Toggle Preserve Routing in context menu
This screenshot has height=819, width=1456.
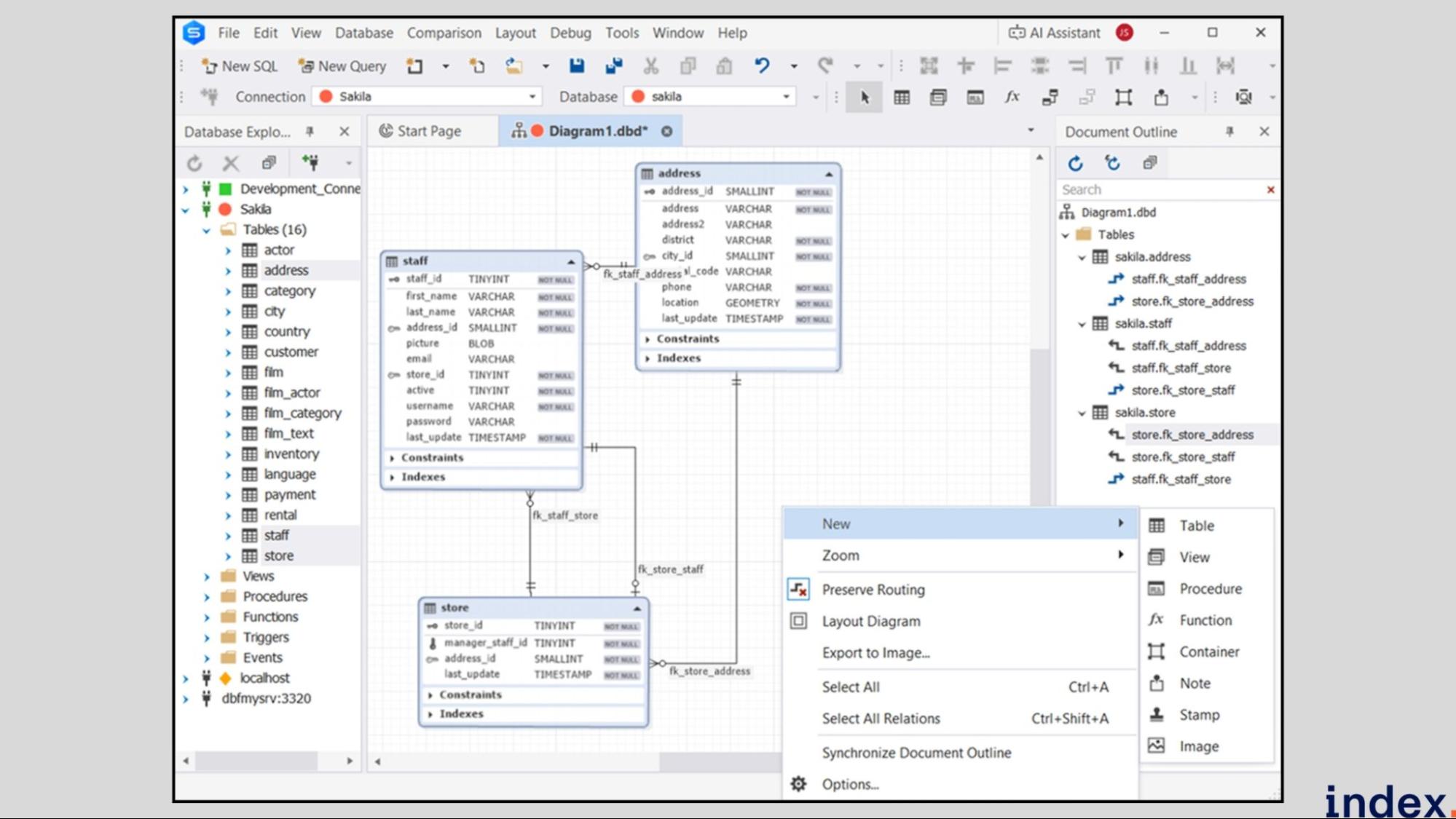click(x=873, y=590)
